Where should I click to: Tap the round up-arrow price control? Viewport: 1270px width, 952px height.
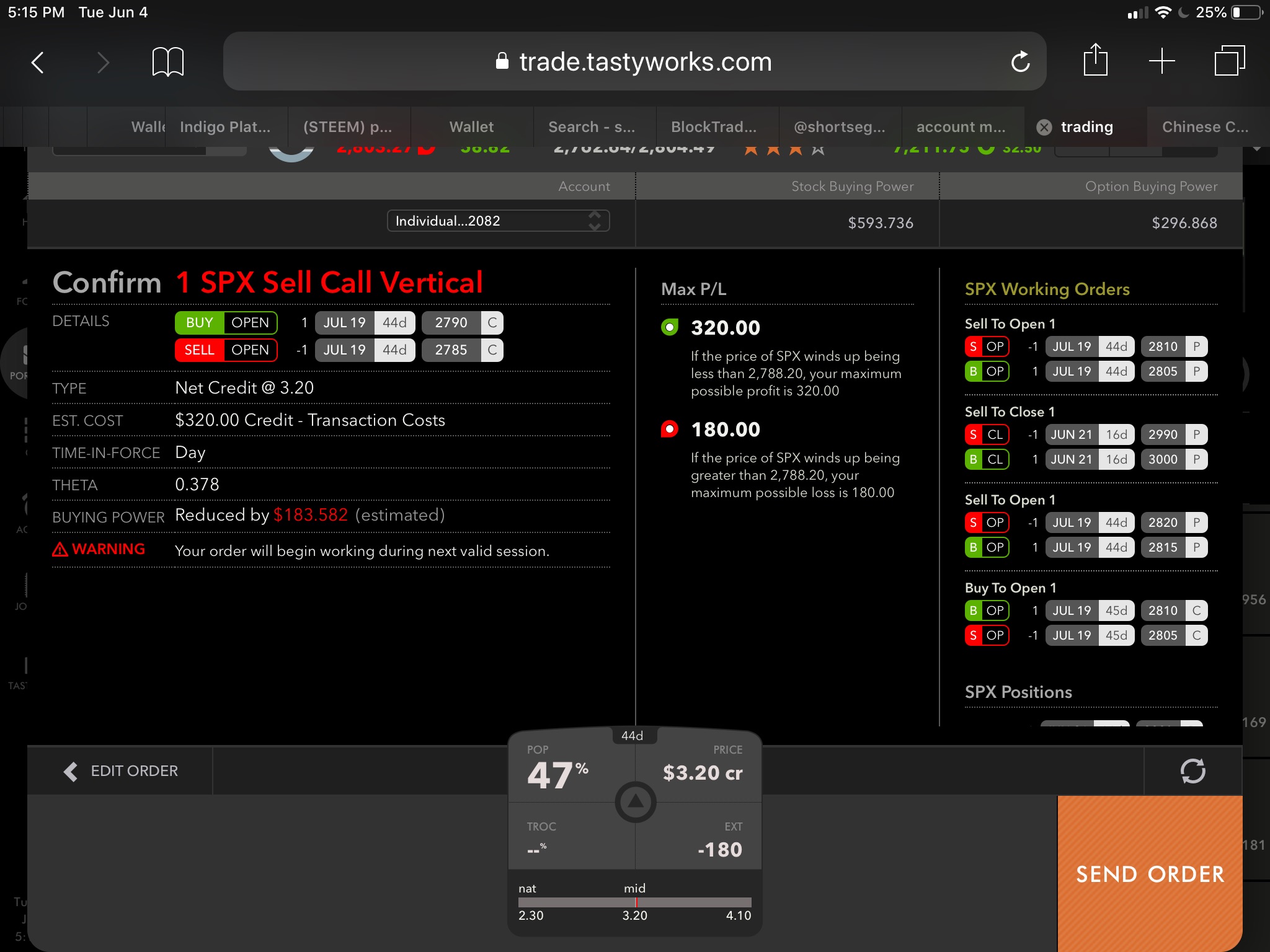(635, 802)
